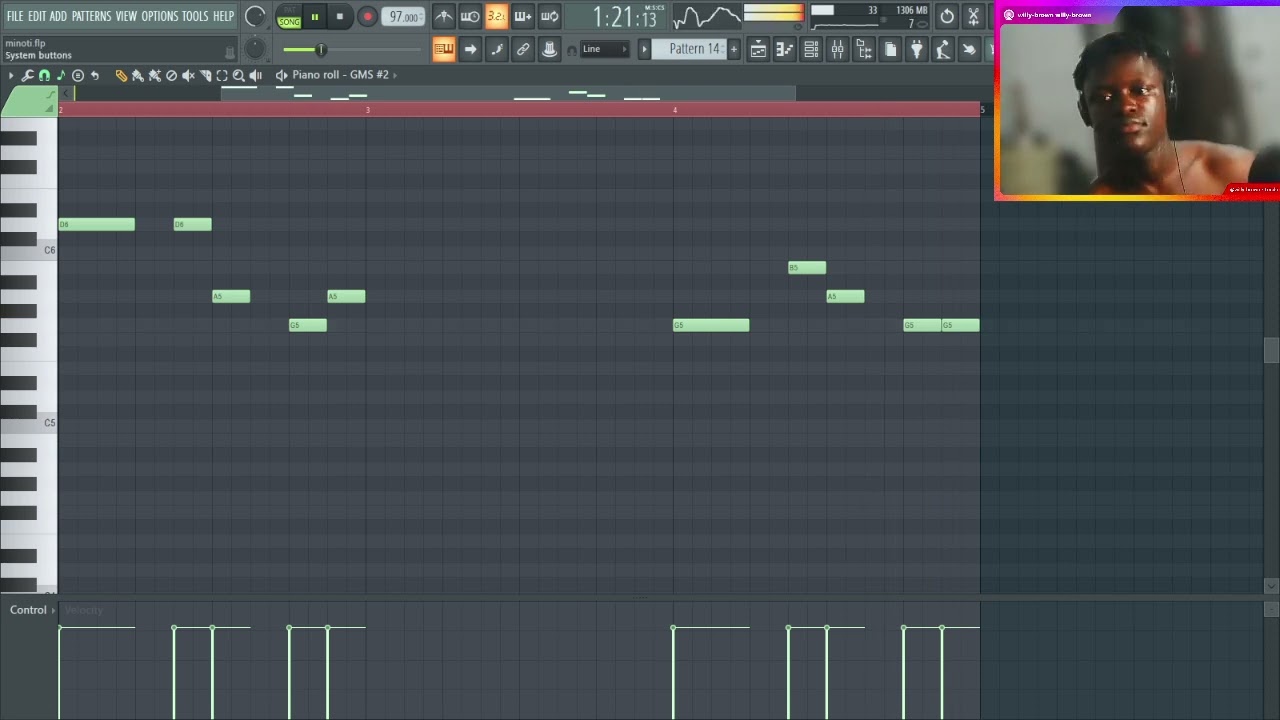Screen dimensions: 1280x720
Task: Select the Delete tool icon
Action: (171, 76)
